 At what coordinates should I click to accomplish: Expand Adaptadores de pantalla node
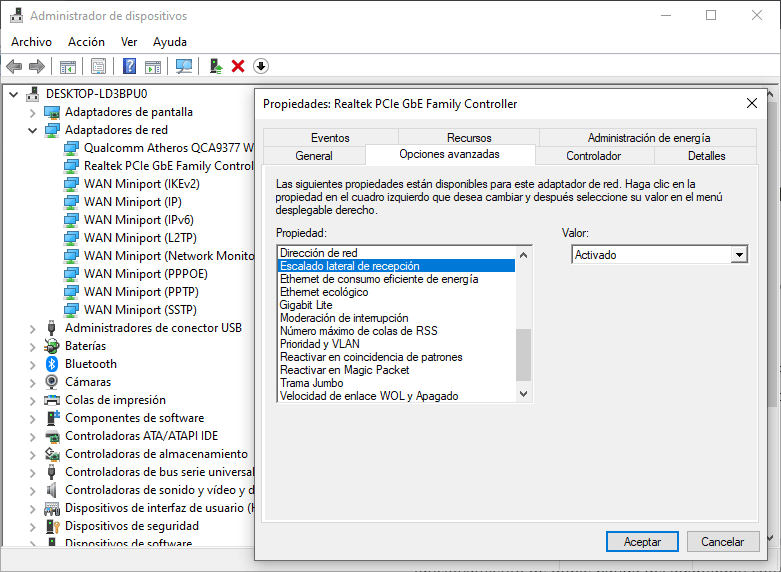(x=33, y=112)
